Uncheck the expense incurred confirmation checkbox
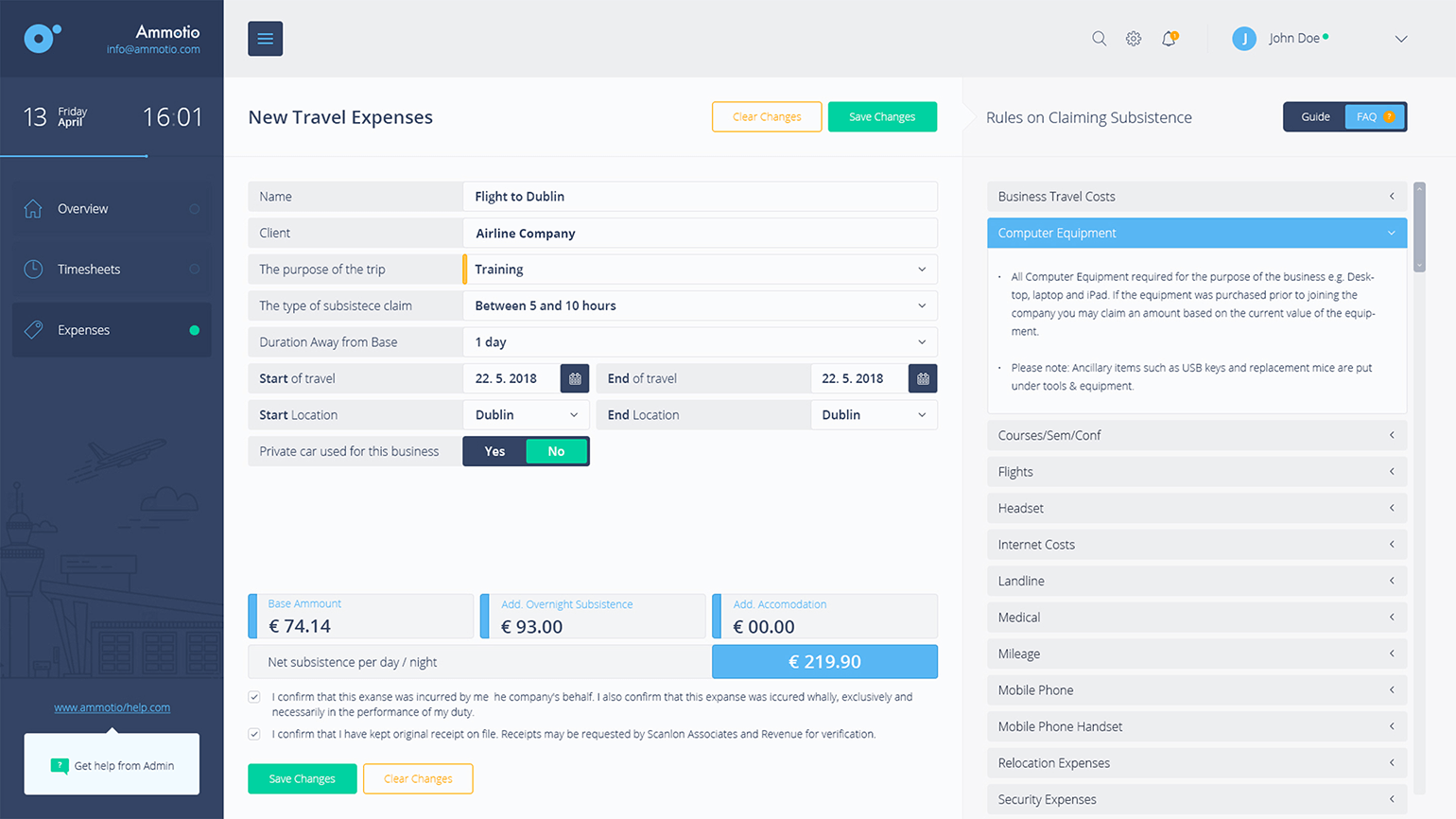Screen dimensions: 1456x819 (x=254, y=697)
